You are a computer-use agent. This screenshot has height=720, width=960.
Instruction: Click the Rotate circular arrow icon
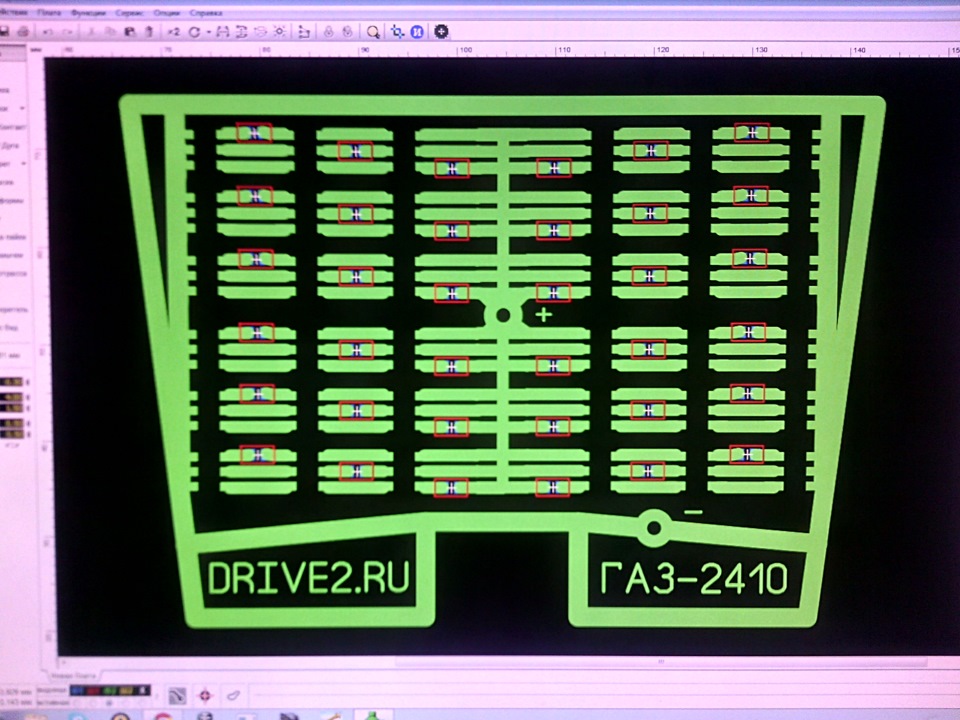click(x=194, y=32)
